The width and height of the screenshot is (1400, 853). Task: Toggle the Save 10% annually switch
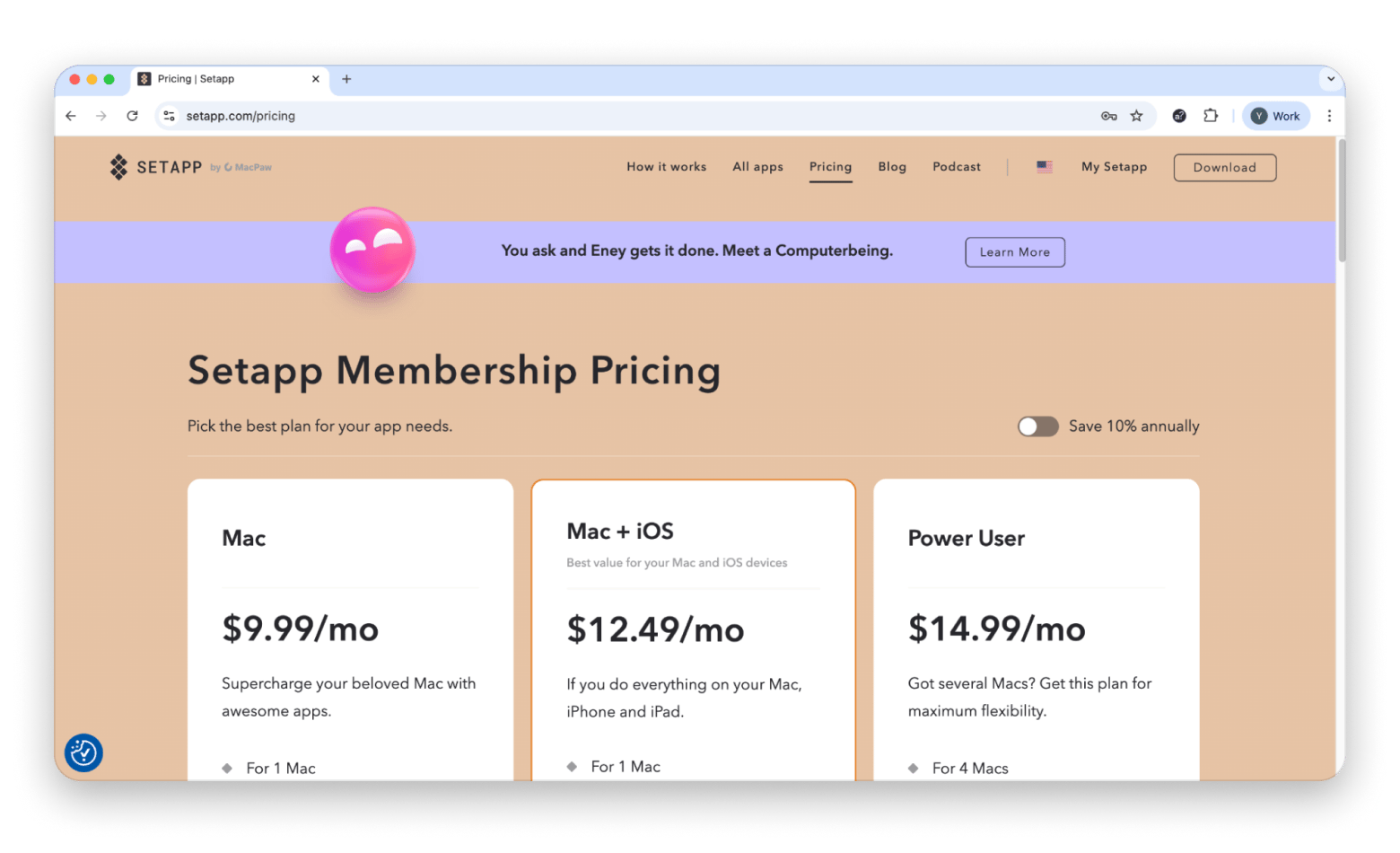point(1037,426)
